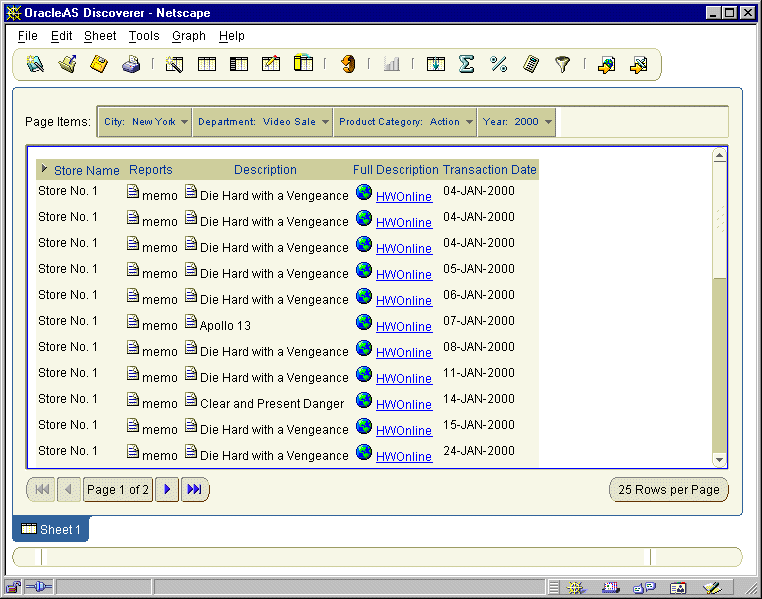
Task: Open the City: New York dropdown
Action: 145,121
